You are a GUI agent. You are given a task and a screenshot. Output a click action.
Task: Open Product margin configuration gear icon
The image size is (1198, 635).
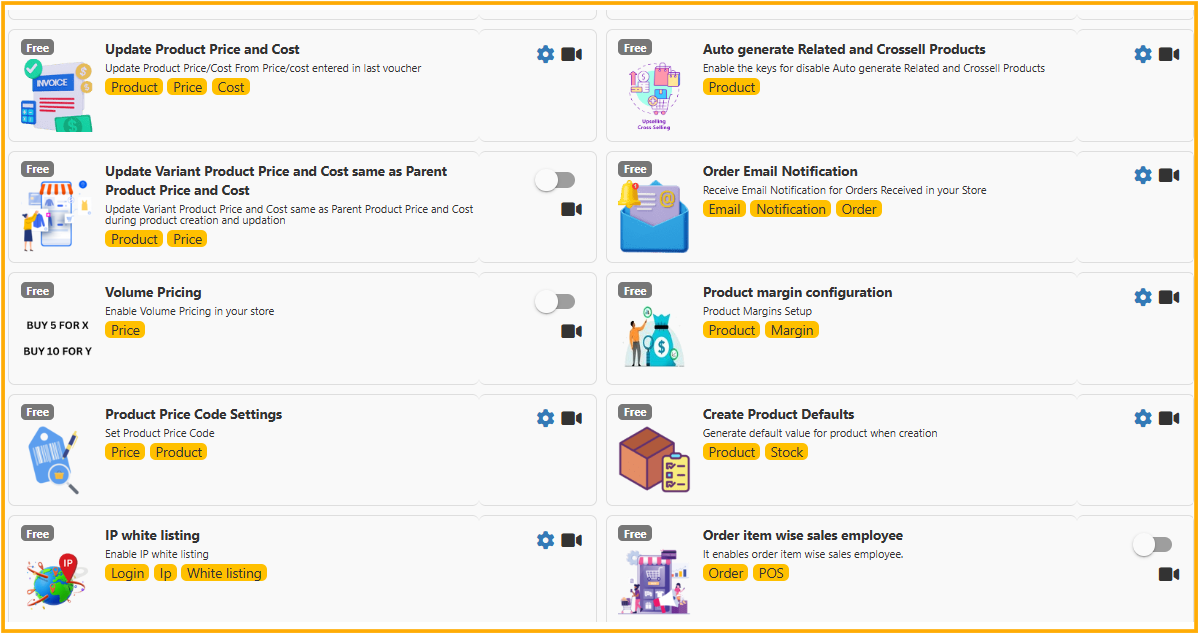(1143, 297)
